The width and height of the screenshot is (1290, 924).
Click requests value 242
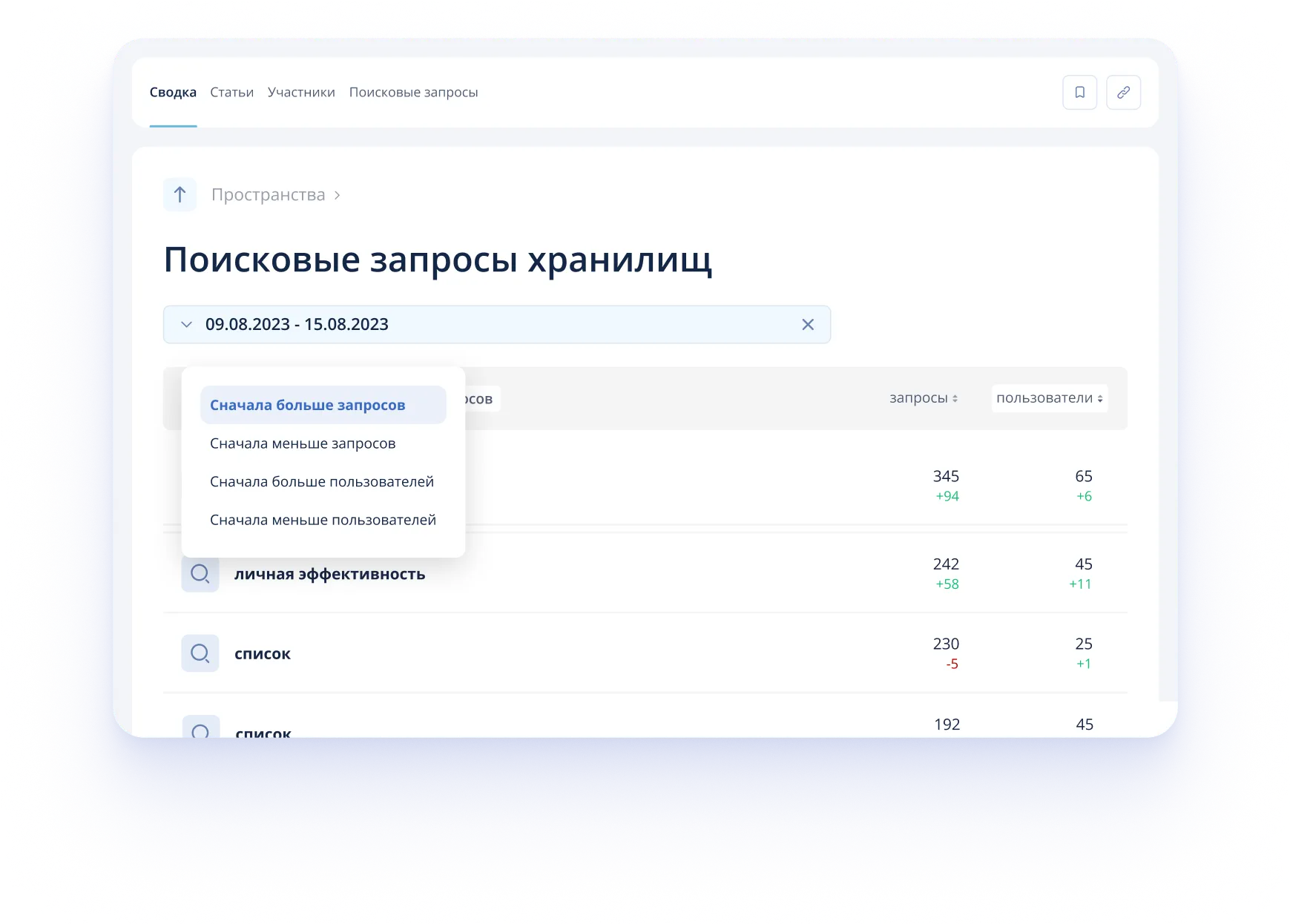[946, 564]
